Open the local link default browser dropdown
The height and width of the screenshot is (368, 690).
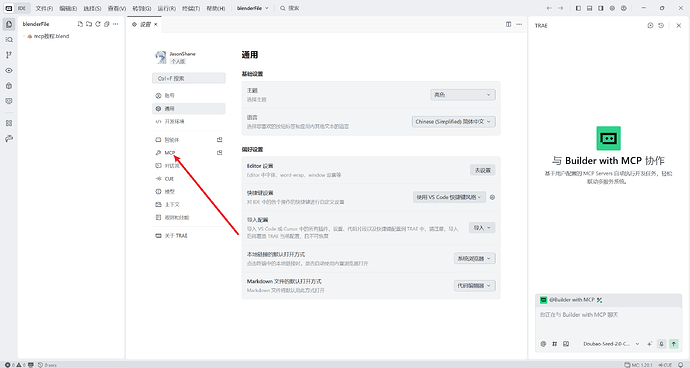coord(474,258)
